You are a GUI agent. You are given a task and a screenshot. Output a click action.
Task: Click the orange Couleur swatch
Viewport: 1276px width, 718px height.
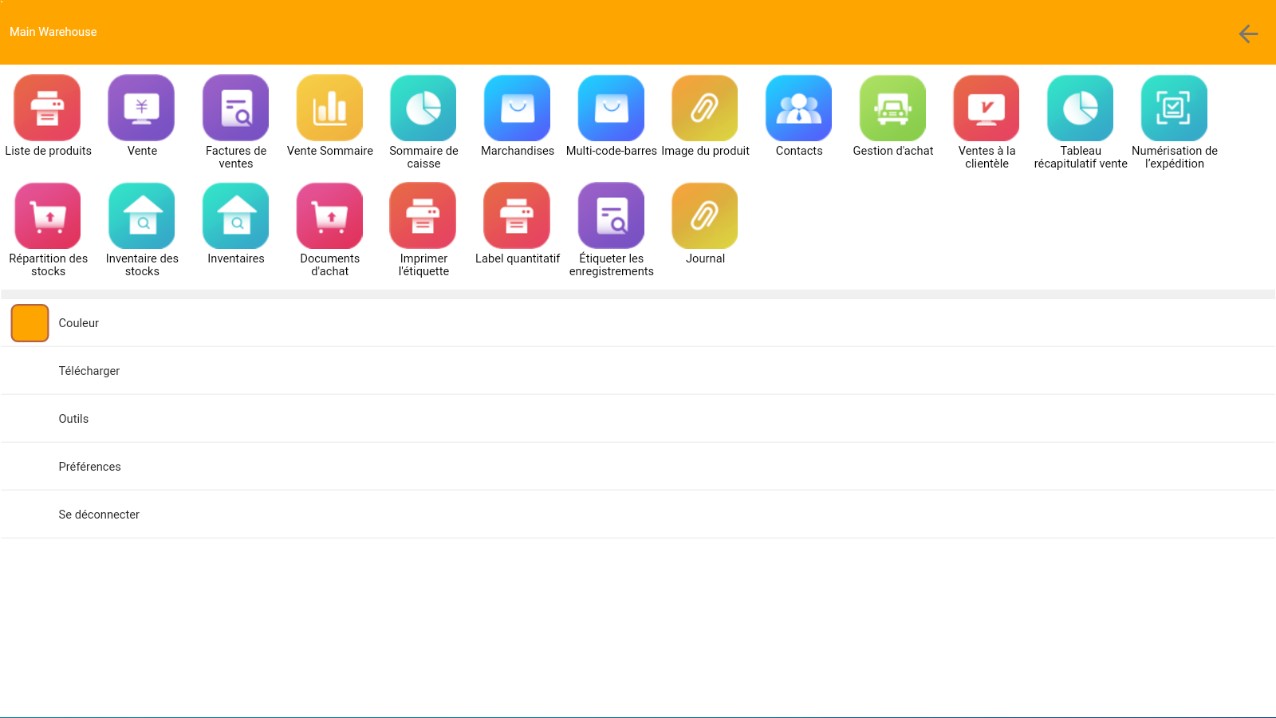[30, 323]
